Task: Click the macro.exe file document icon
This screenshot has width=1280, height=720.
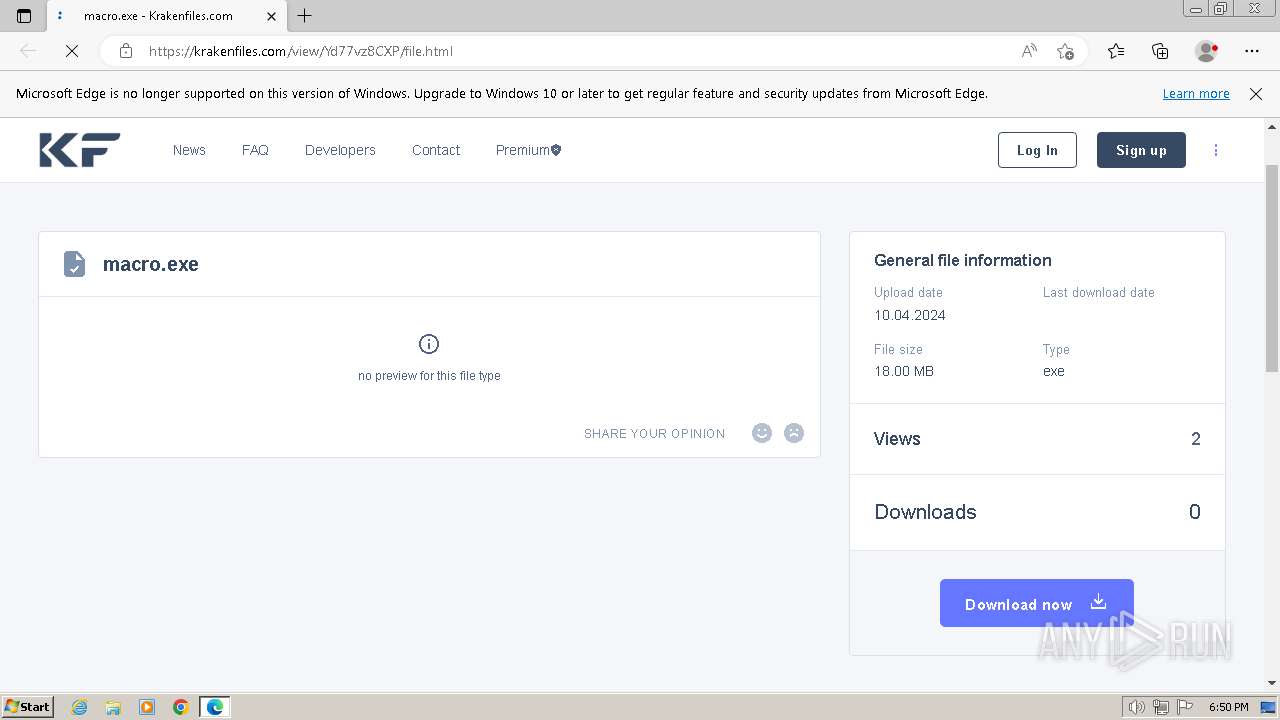Action: click(x=74, y=264)
